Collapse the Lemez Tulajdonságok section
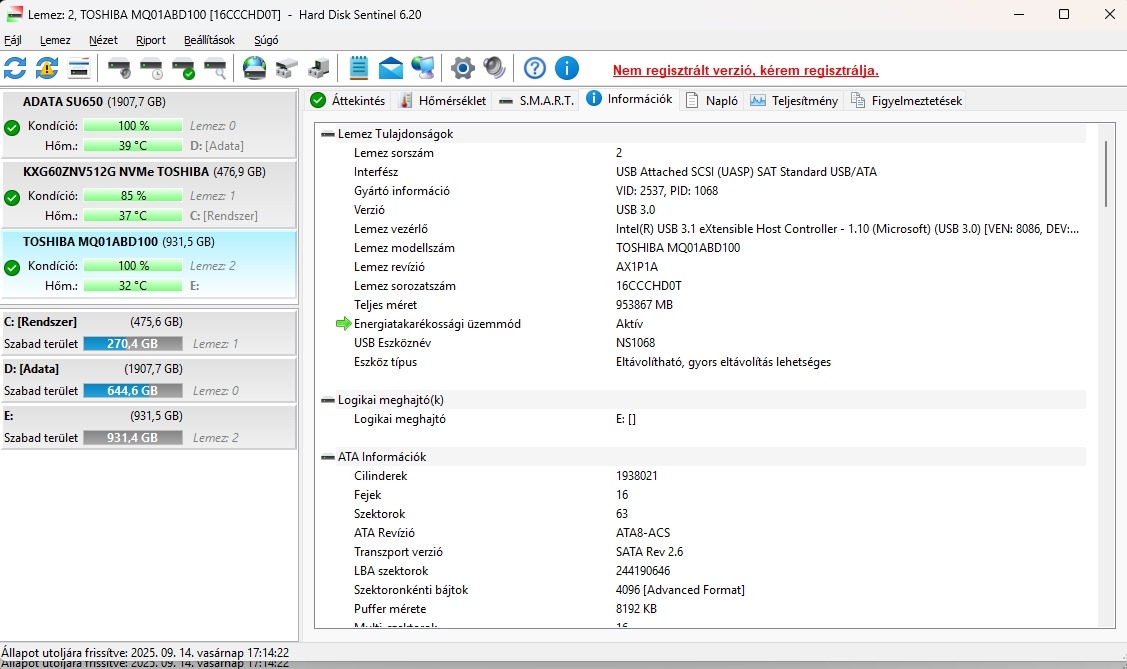Image resolution: width=1127 pixels, height=669 pixels. pos(328,134)
